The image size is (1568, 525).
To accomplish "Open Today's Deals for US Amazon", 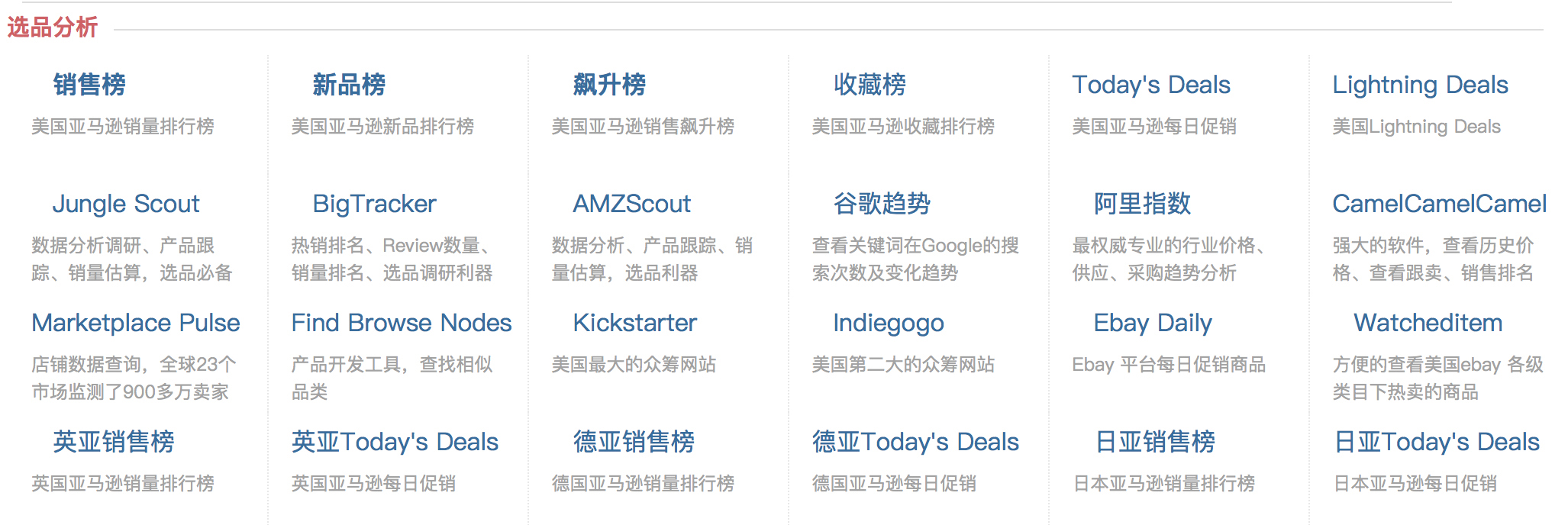I will 1151,85.
